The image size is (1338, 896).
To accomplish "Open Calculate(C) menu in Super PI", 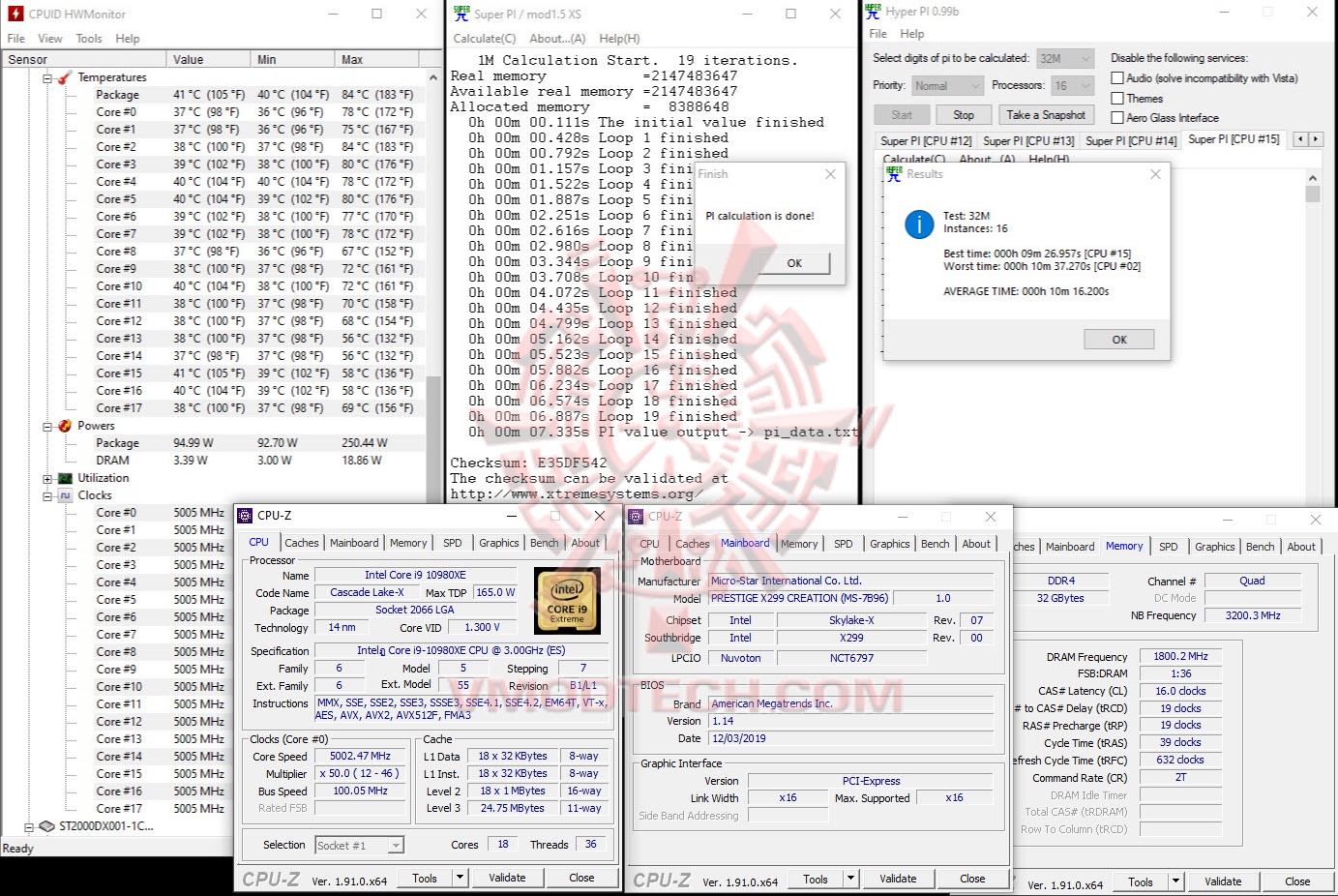I will click(485, 39).
